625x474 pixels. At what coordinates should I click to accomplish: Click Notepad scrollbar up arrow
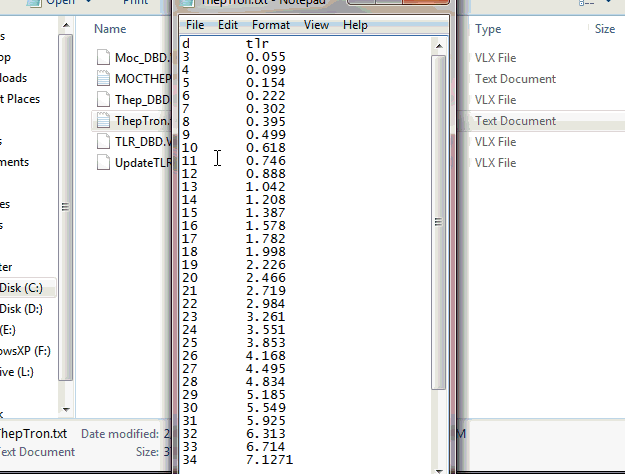[439, 45]
